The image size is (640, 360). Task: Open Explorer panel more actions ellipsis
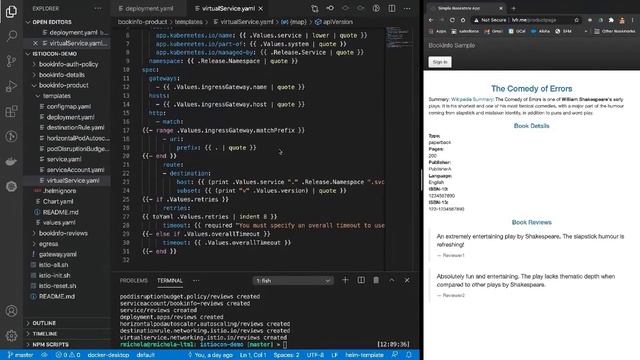98,9
